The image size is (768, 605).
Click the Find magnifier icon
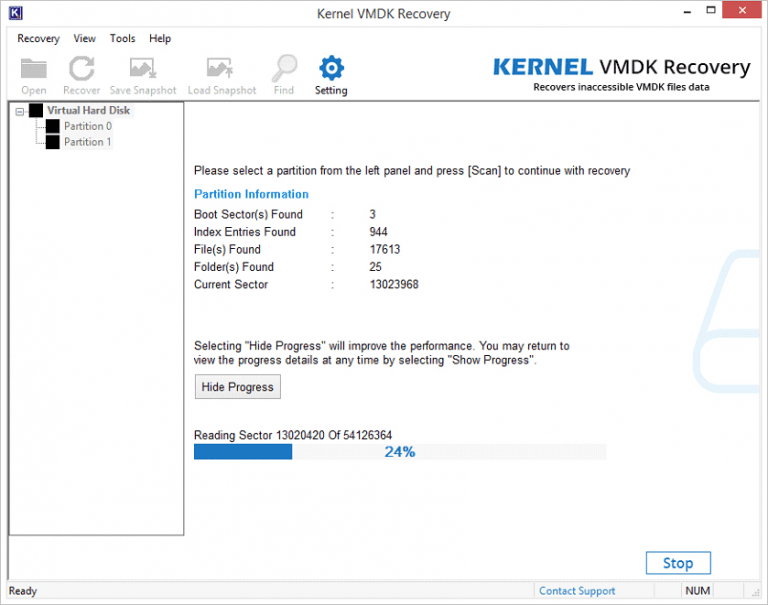[x=284, y=69]
